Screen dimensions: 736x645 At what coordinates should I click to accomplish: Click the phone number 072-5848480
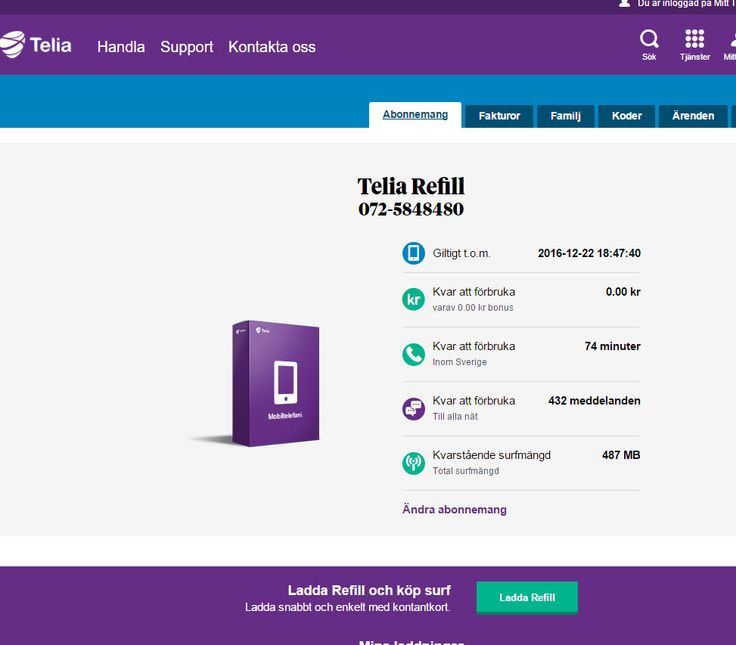click(411, 209)
